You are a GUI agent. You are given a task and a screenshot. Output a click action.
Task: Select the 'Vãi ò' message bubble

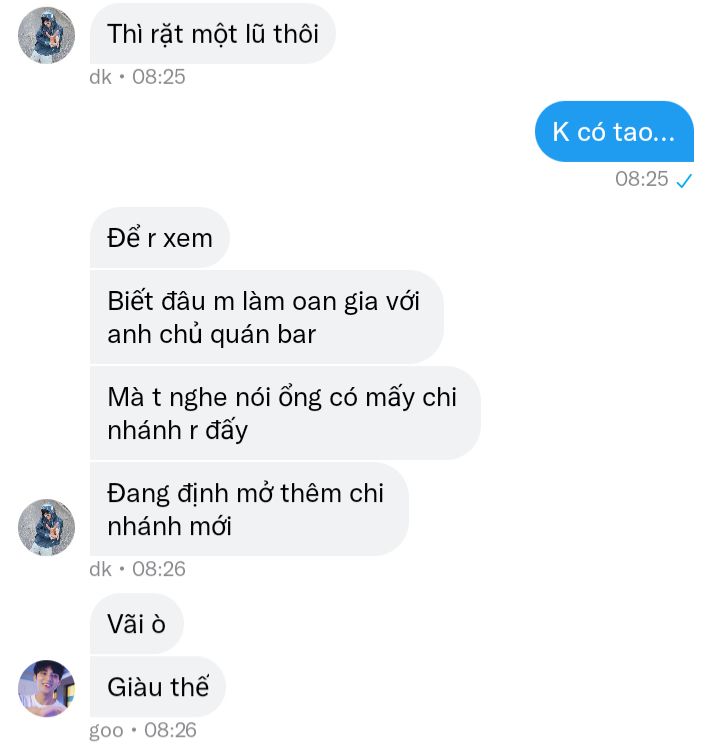click(x=137, y=623)
